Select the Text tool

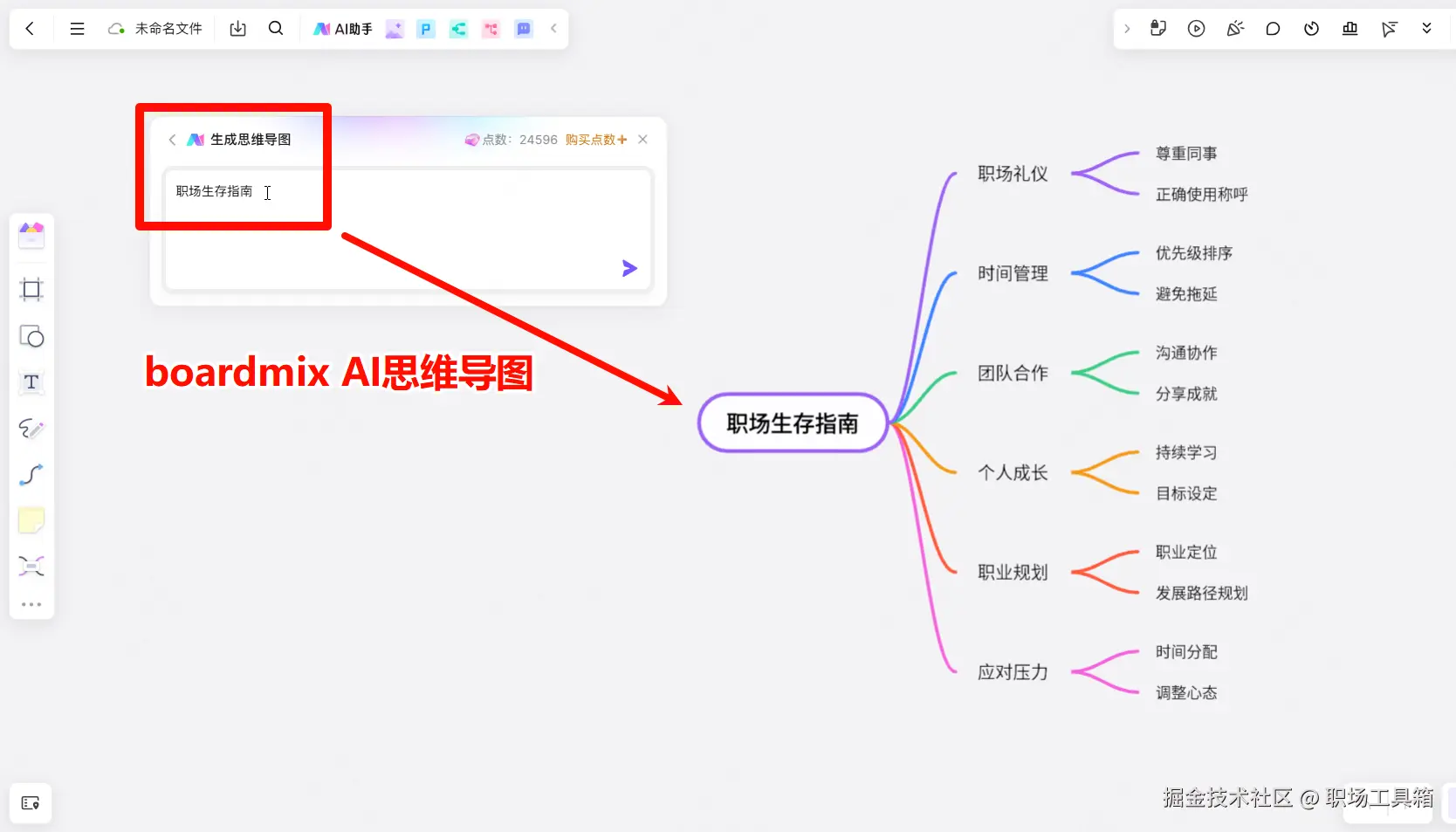coord(31,382)
